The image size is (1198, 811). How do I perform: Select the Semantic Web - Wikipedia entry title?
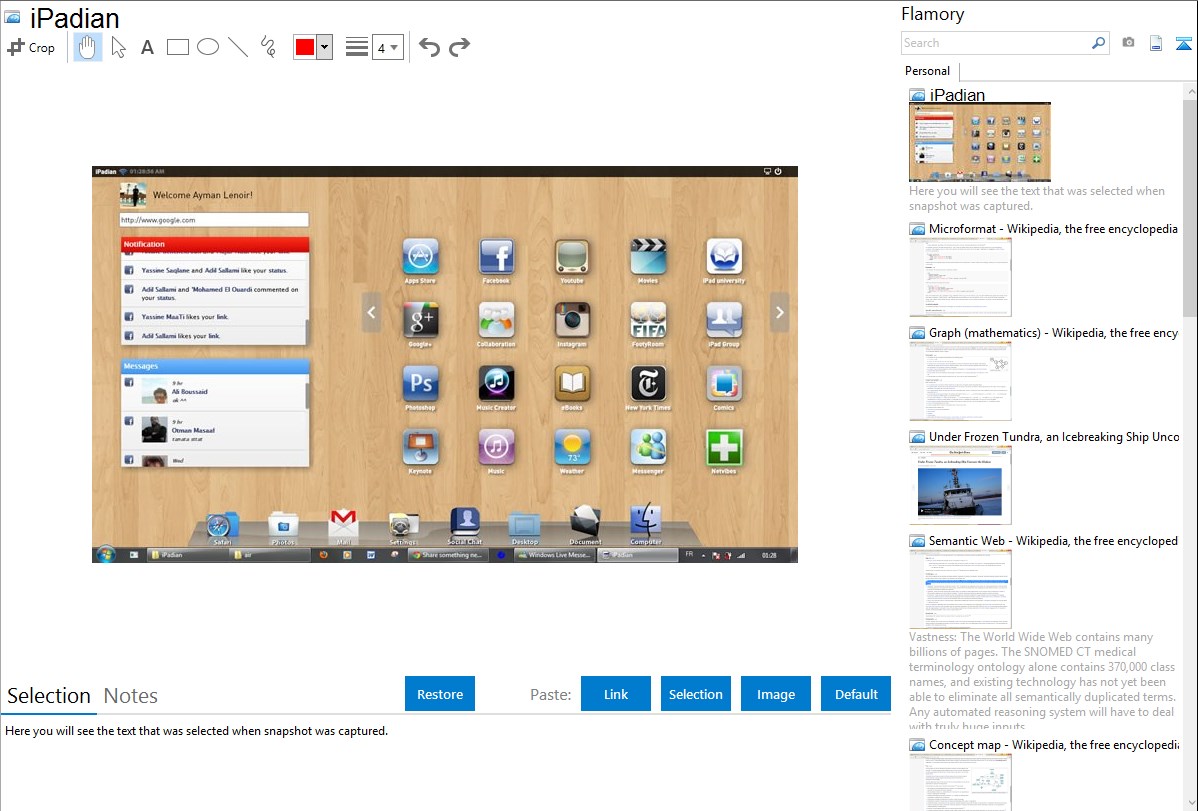(1053, 540)
